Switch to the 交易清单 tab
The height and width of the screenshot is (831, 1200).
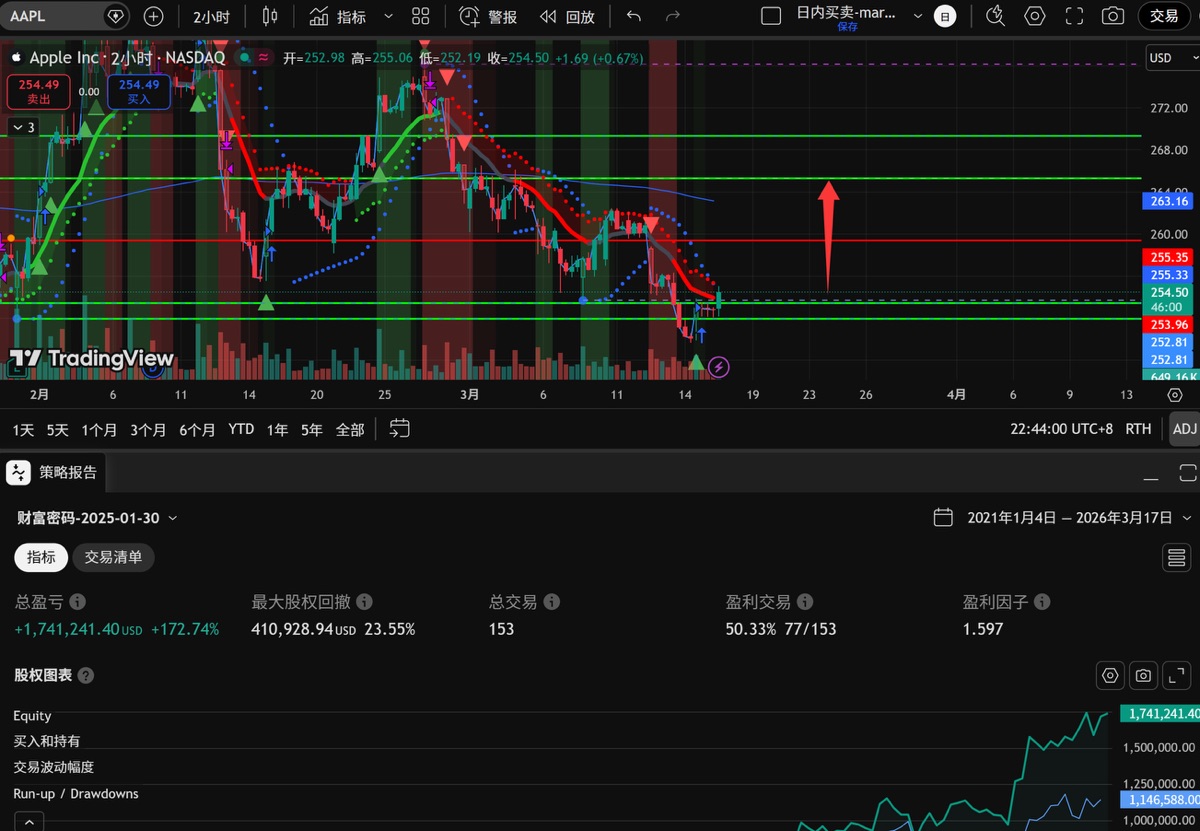(x=113, y=557)
